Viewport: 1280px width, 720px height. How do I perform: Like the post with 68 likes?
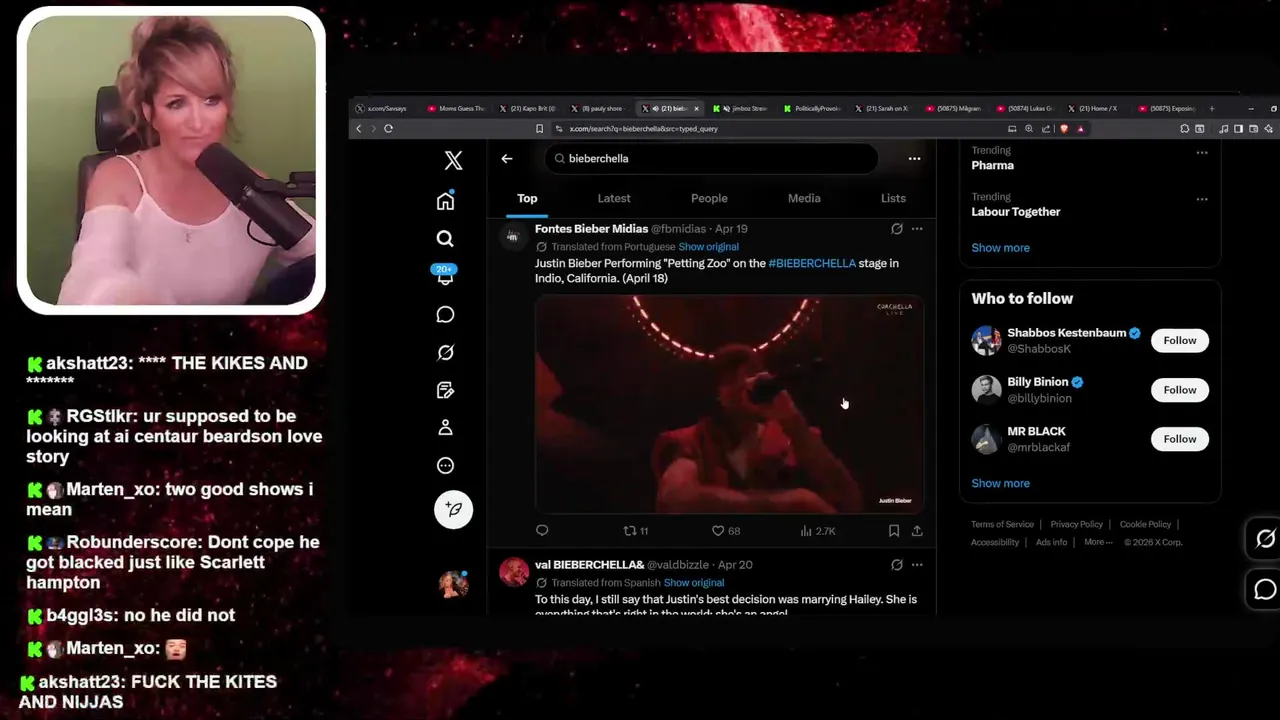(725, 531)
